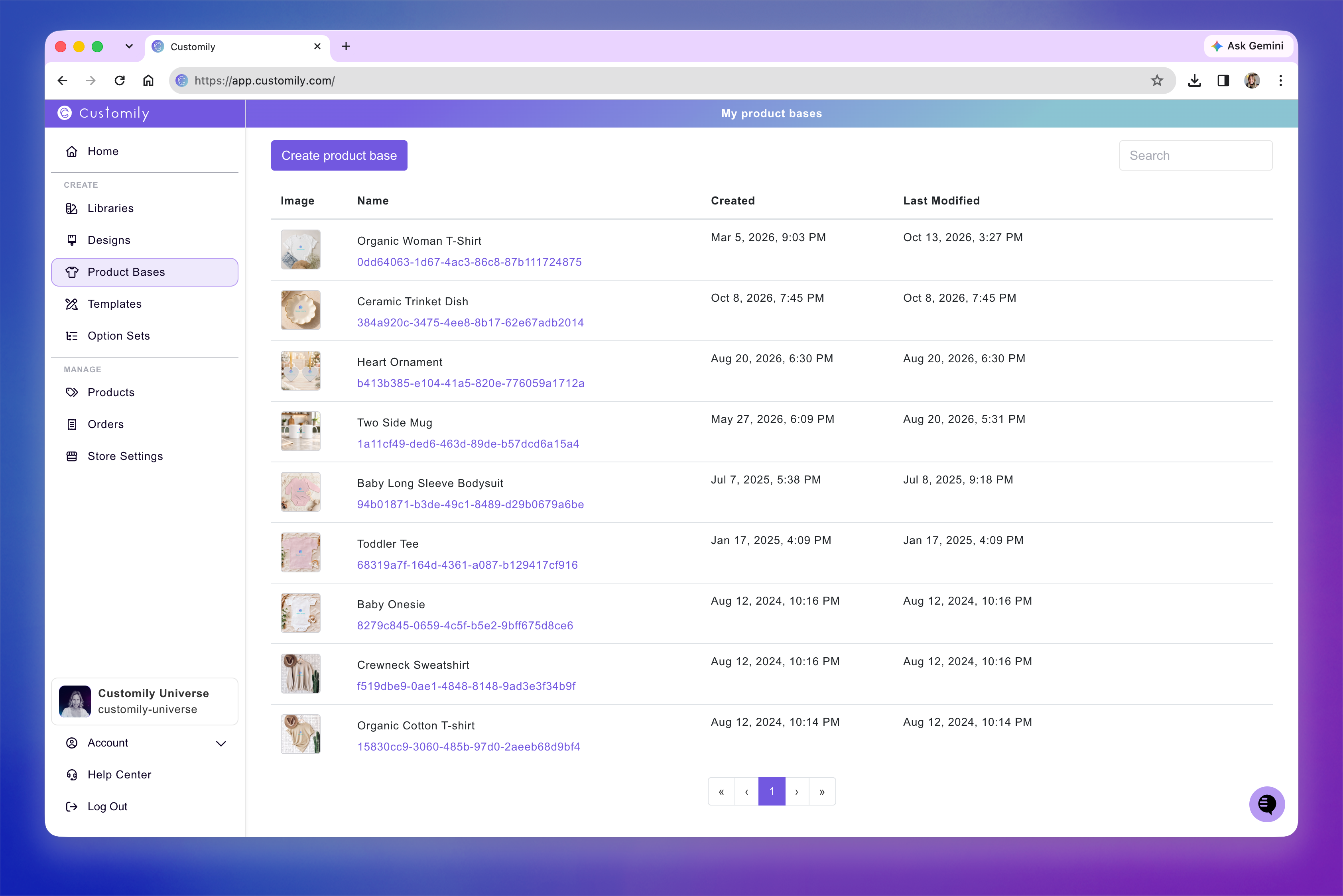Open the Organic Woman T-Shirt ID link
The image size is (1343, 896).
coord(469,262)
